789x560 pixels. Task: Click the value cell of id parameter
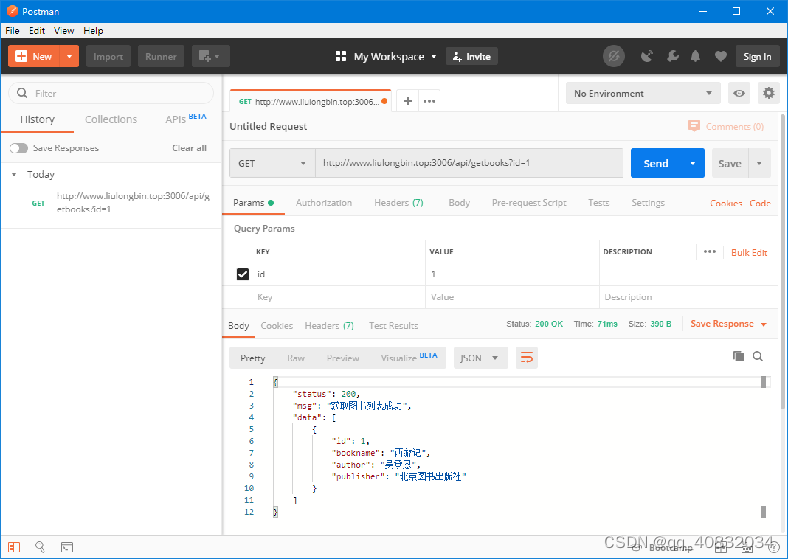(512, 274)
